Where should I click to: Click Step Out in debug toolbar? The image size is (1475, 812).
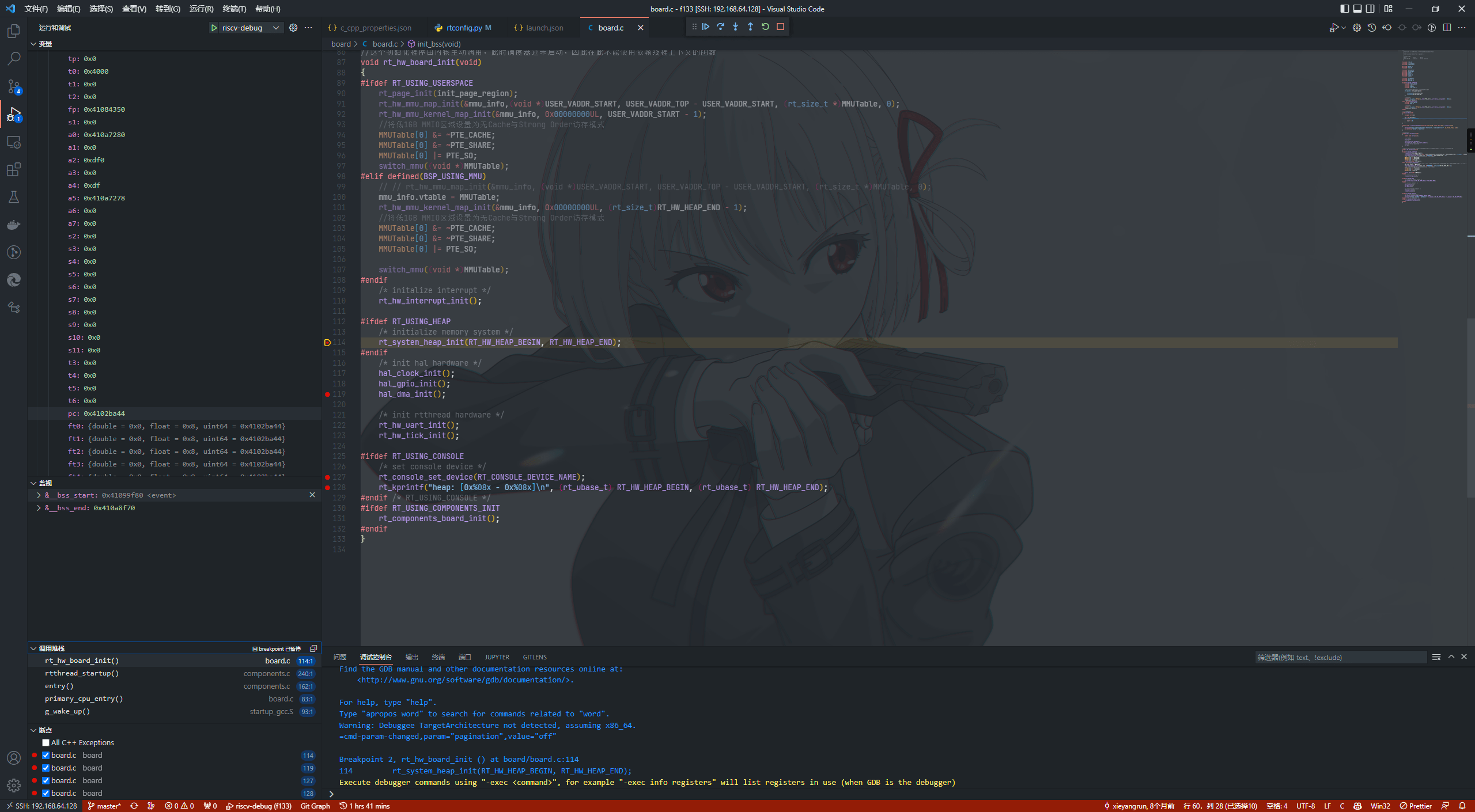(750, 26)
